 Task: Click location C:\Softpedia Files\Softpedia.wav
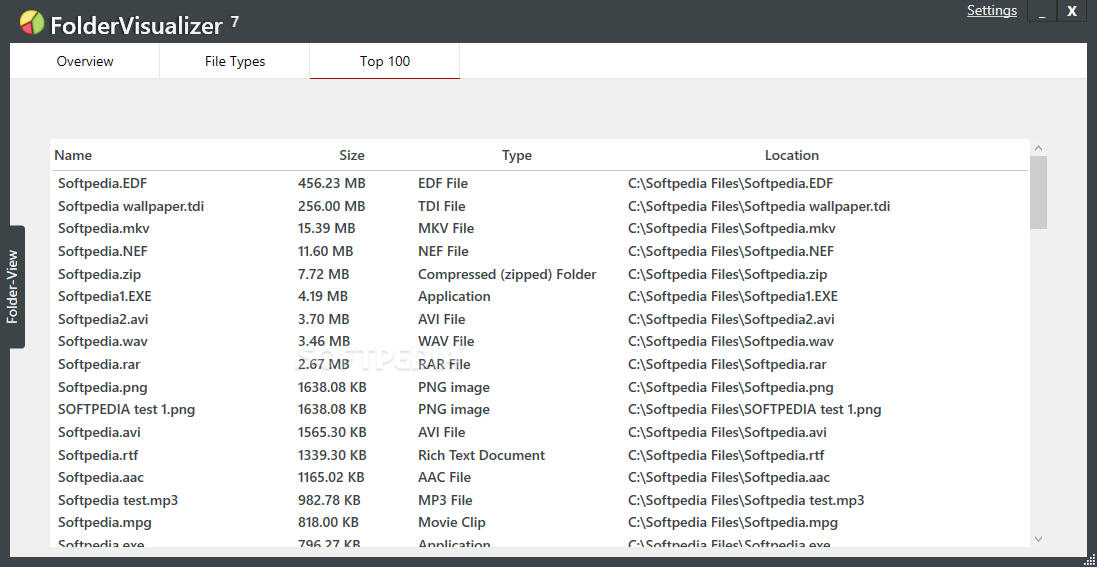coord(731,342)
